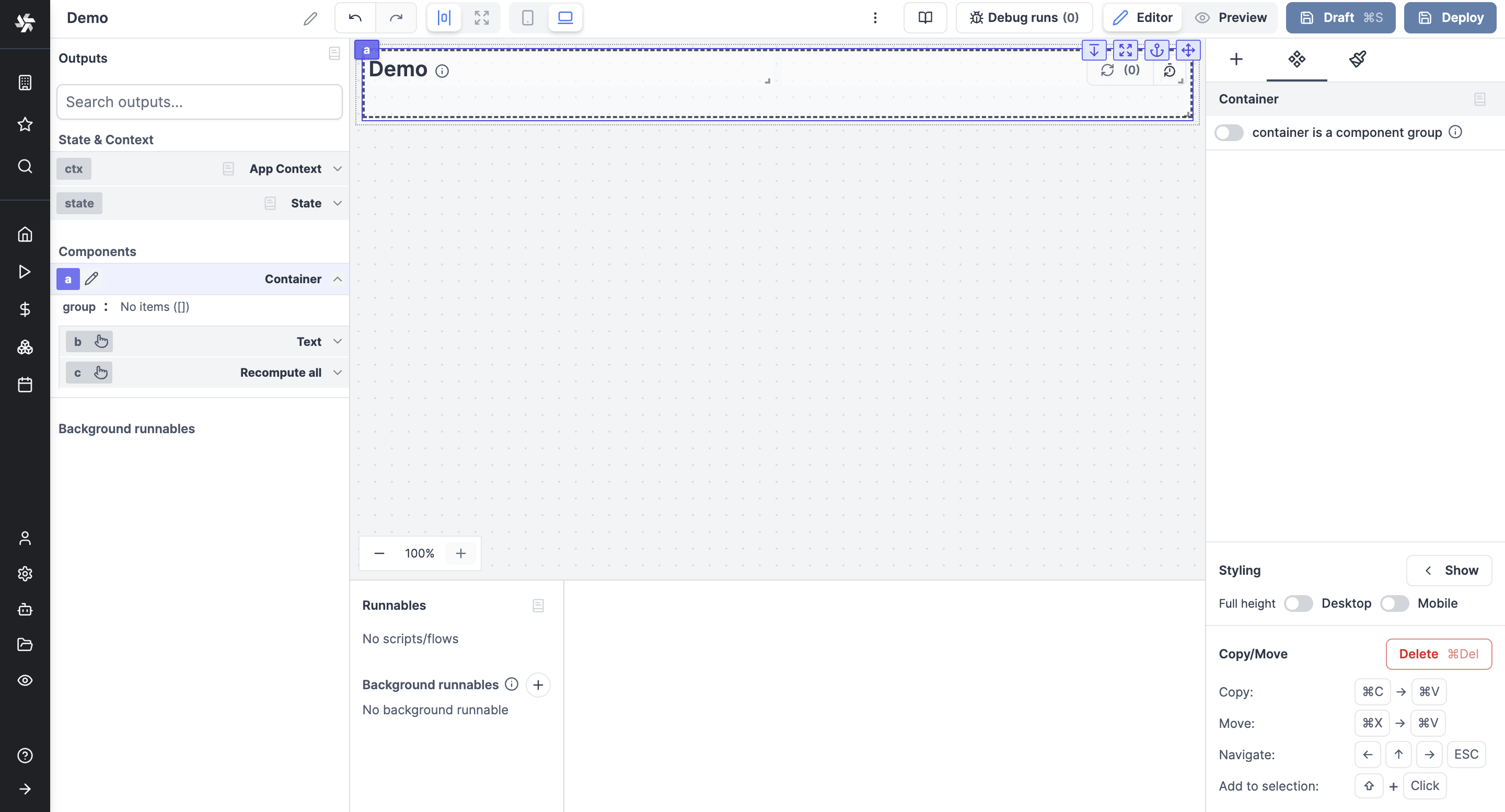1505x812 pixels.
Task: Click the redo arrow icon
Action: click(396, 18)
